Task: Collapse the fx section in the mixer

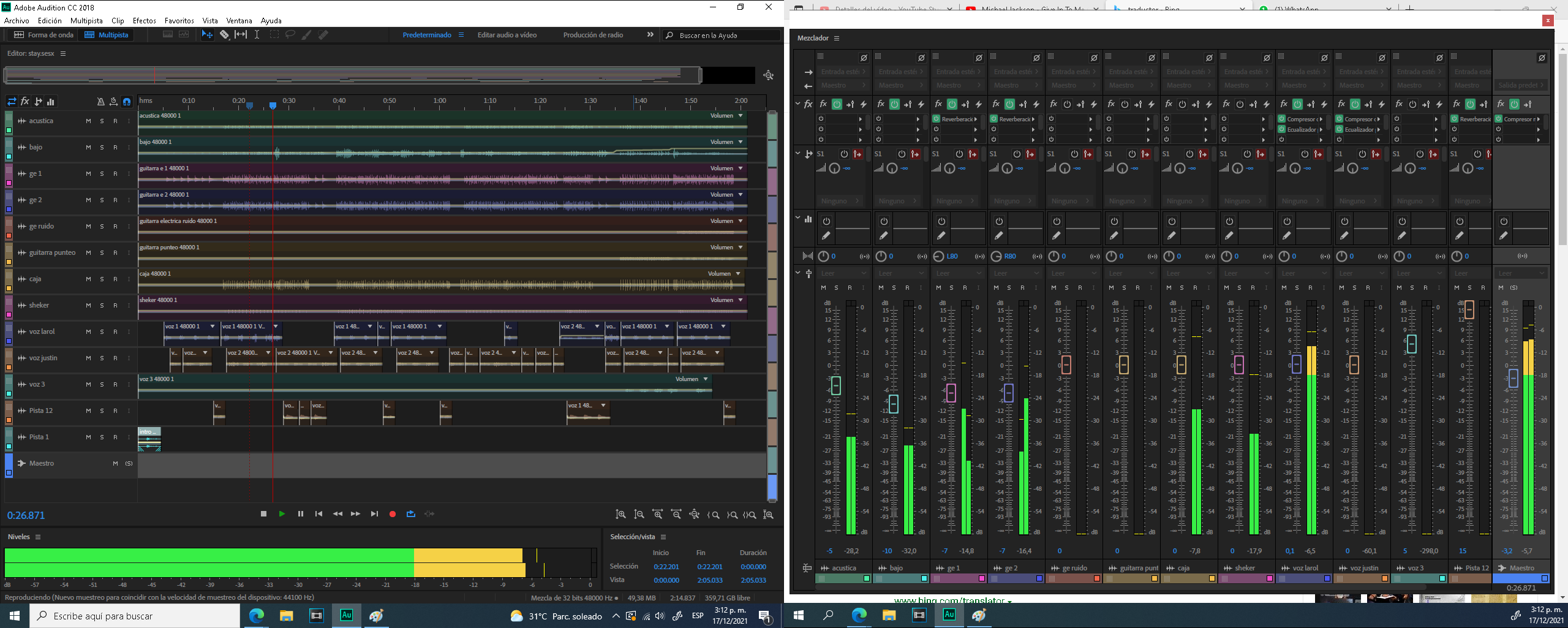Action: pos(798,104)
